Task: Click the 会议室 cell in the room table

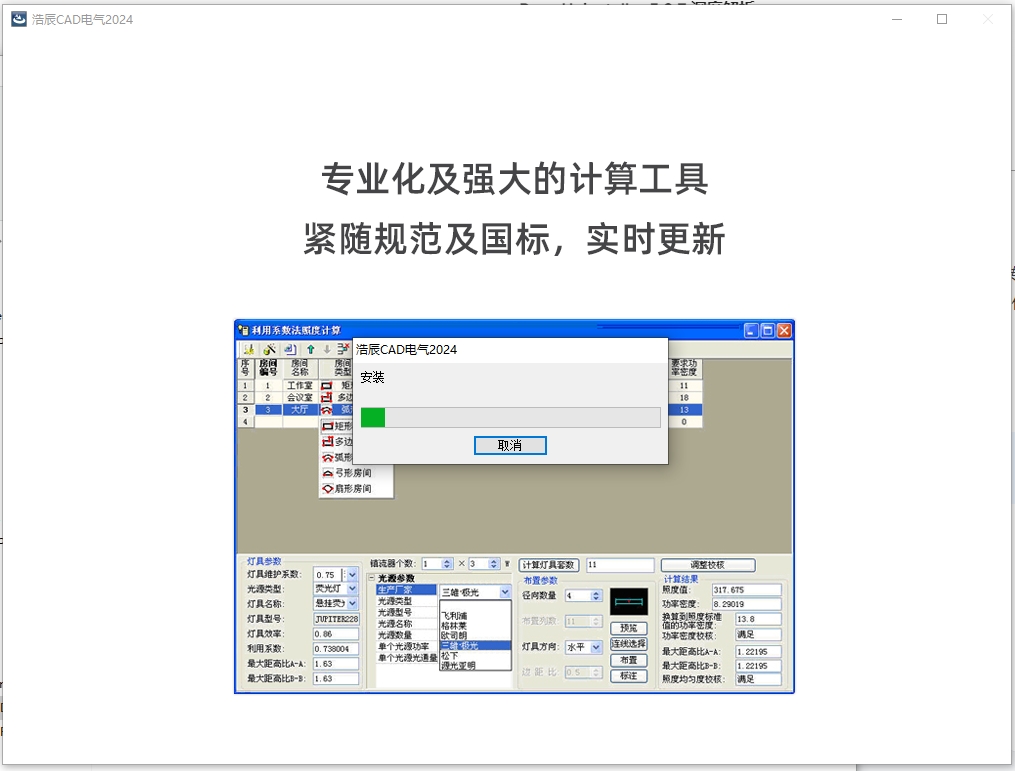Action: coord(300,397)
